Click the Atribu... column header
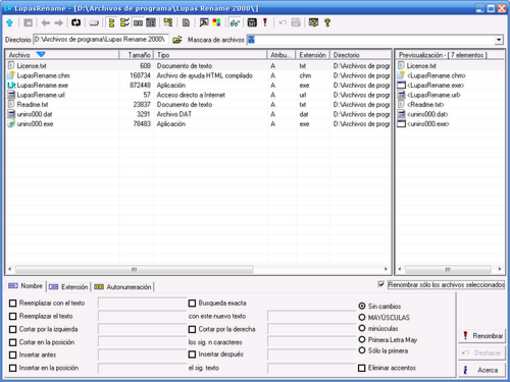This screenshot has height=382, width=510. point(281,55)
